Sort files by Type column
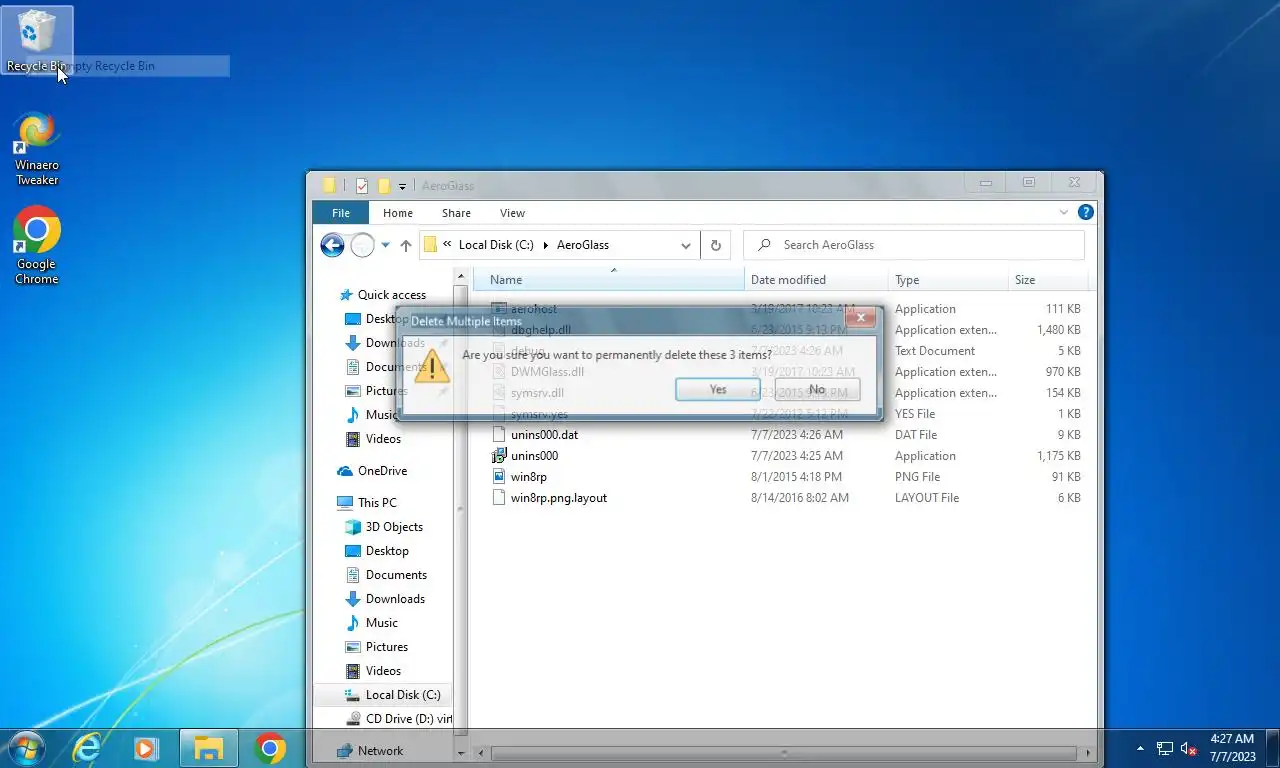 948,280
